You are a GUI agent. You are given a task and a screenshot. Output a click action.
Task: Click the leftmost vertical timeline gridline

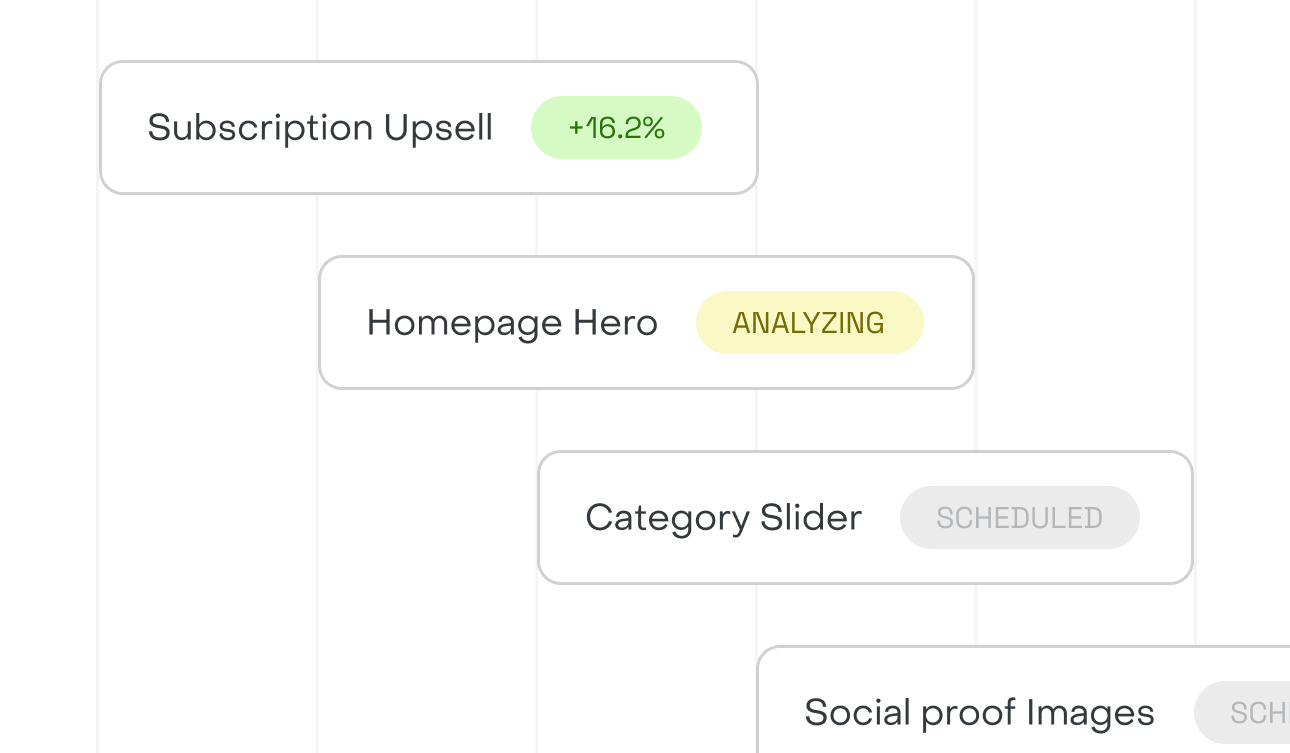pyautogui.click(x=98, y=400)
